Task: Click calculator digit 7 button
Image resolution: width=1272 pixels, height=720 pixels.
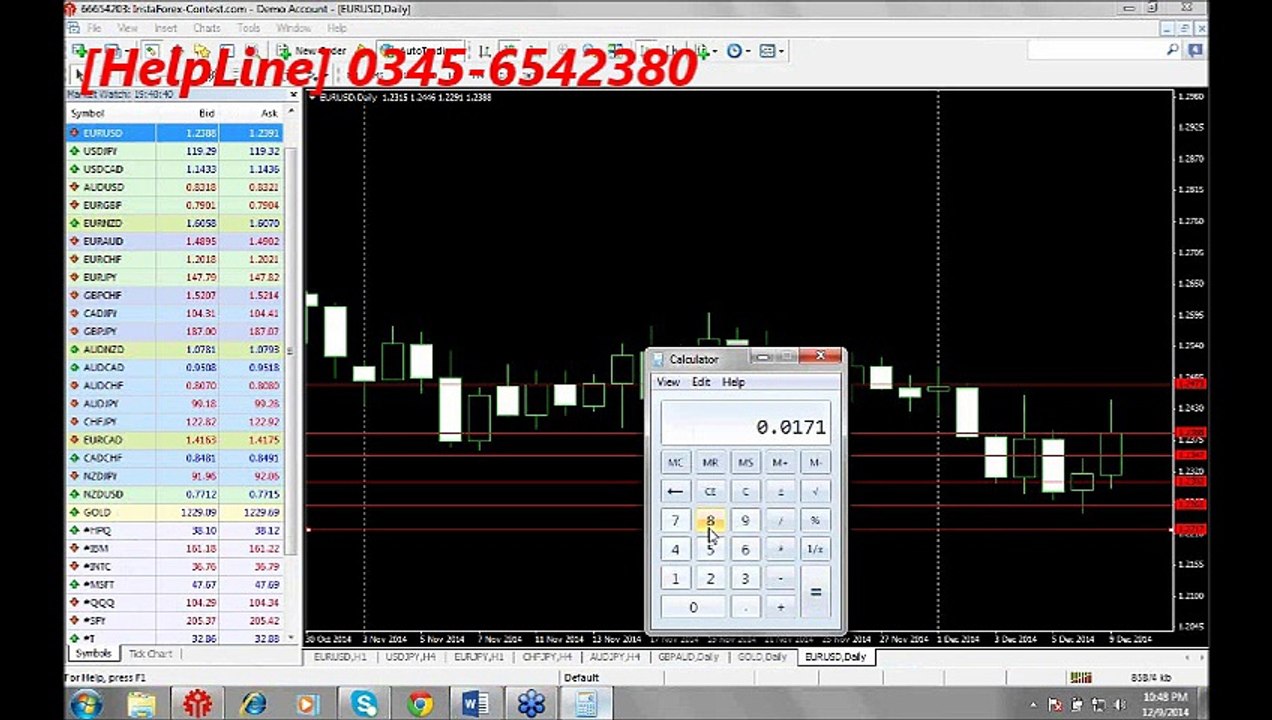Action: (675, 521)
